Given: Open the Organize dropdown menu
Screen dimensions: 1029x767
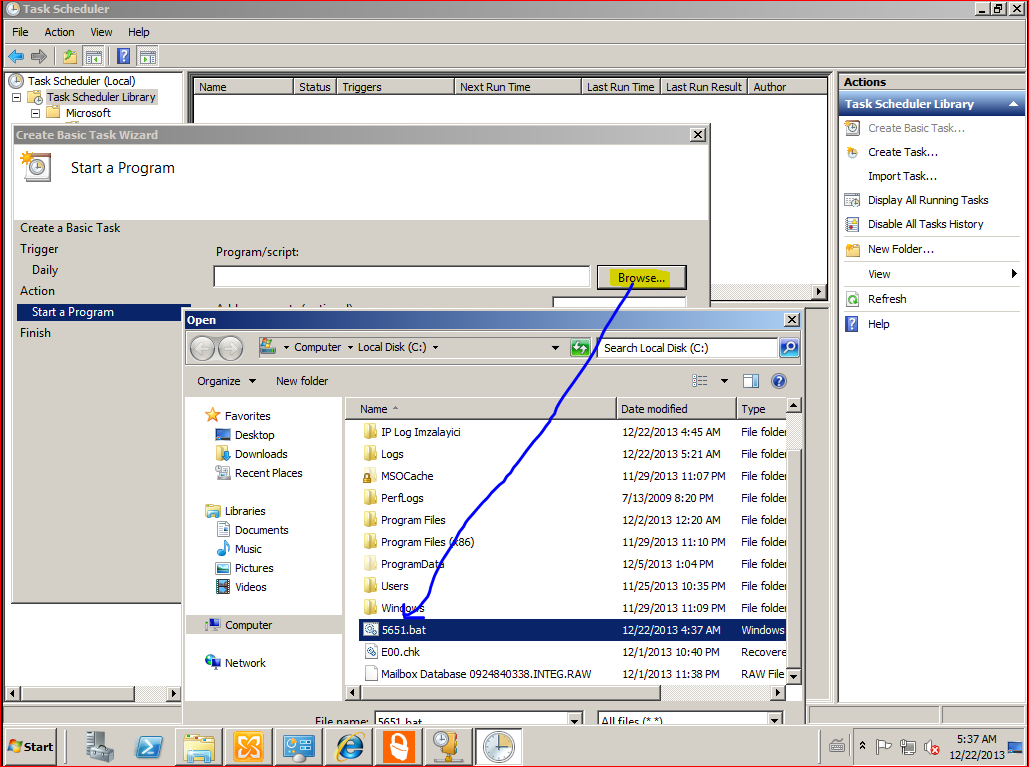Looking at the screenshot, I should pos(226,381).
